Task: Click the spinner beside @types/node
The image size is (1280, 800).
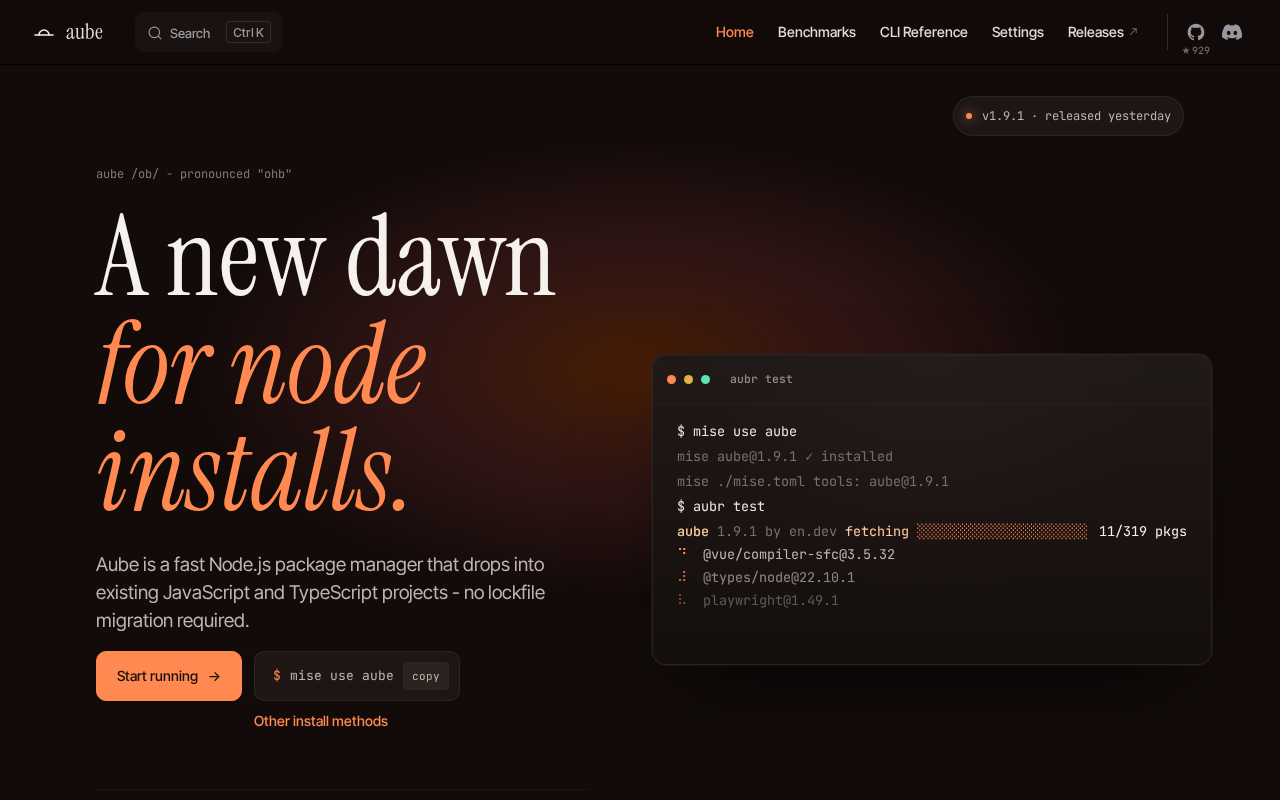Action: [683, 577]
